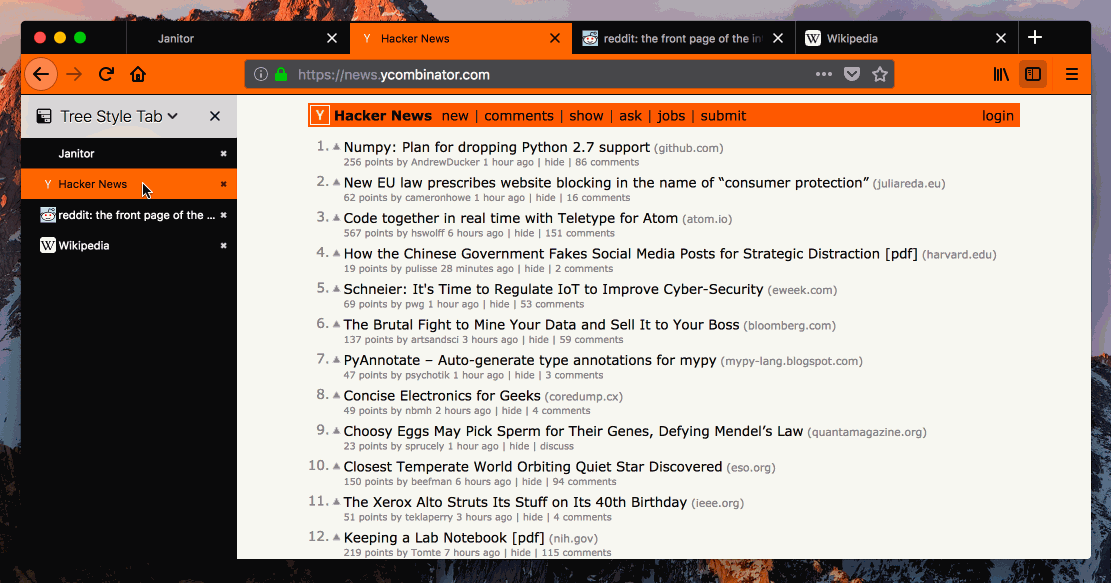The width and height of the screenshot is (1111, 583).
Task: Click the Y Combinator logo
Action: tap(320, 115)
